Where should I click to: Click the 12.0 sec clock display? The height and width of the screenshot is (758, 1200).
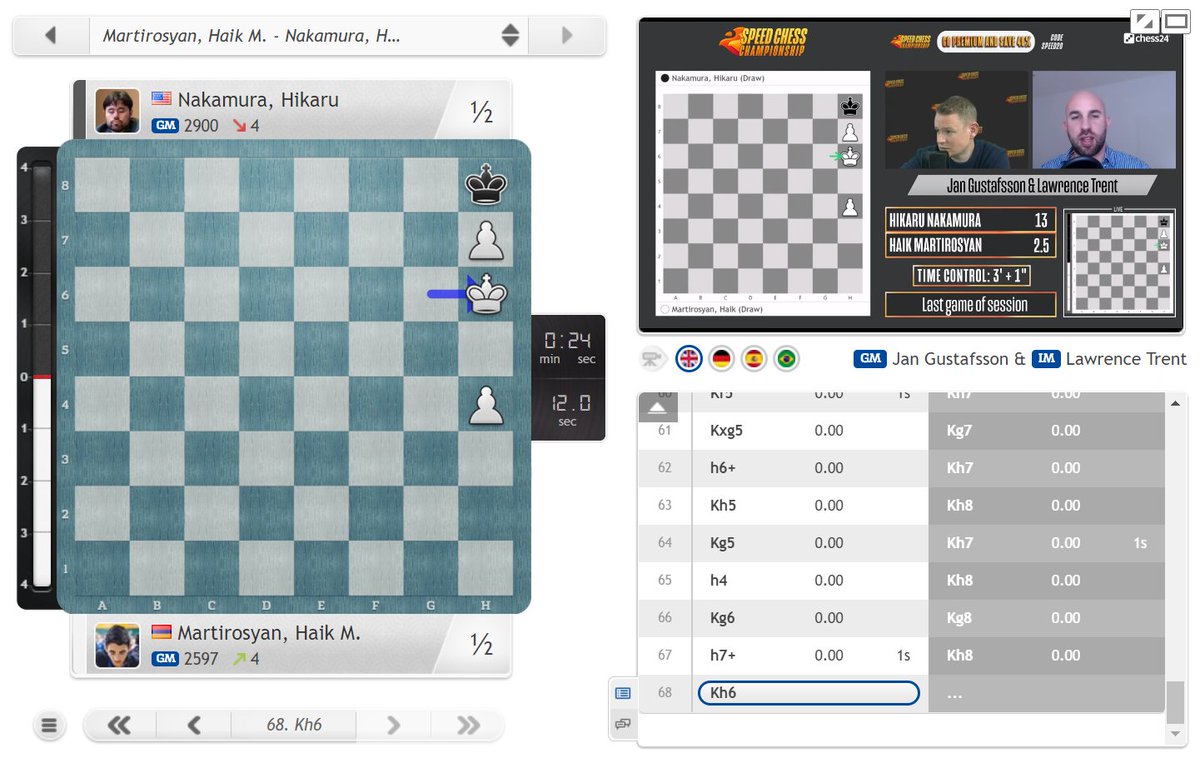[568, 408]
